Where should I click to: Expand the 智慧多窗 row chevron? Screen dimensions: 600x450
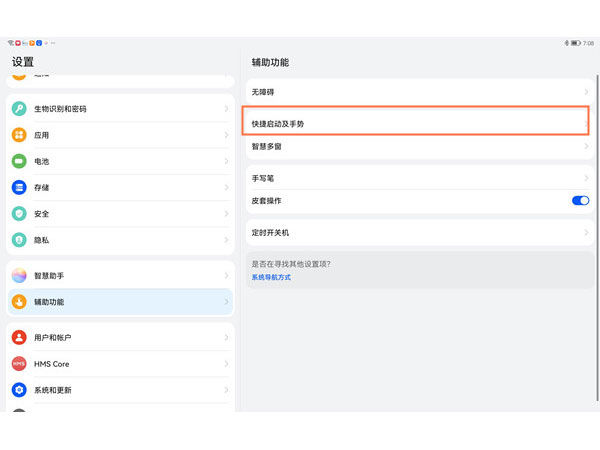pyautogui.click(x=586, y=146)
